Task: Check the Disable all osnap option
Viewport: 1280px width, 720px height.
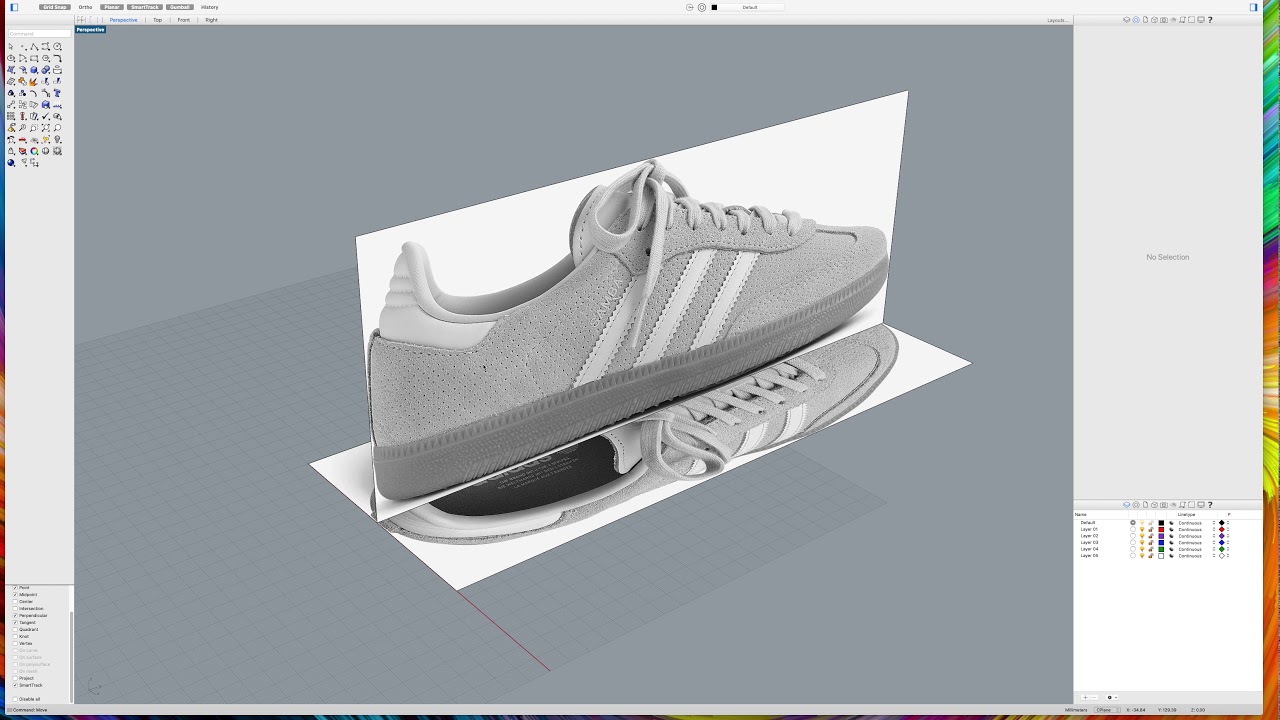Action: 15,699
